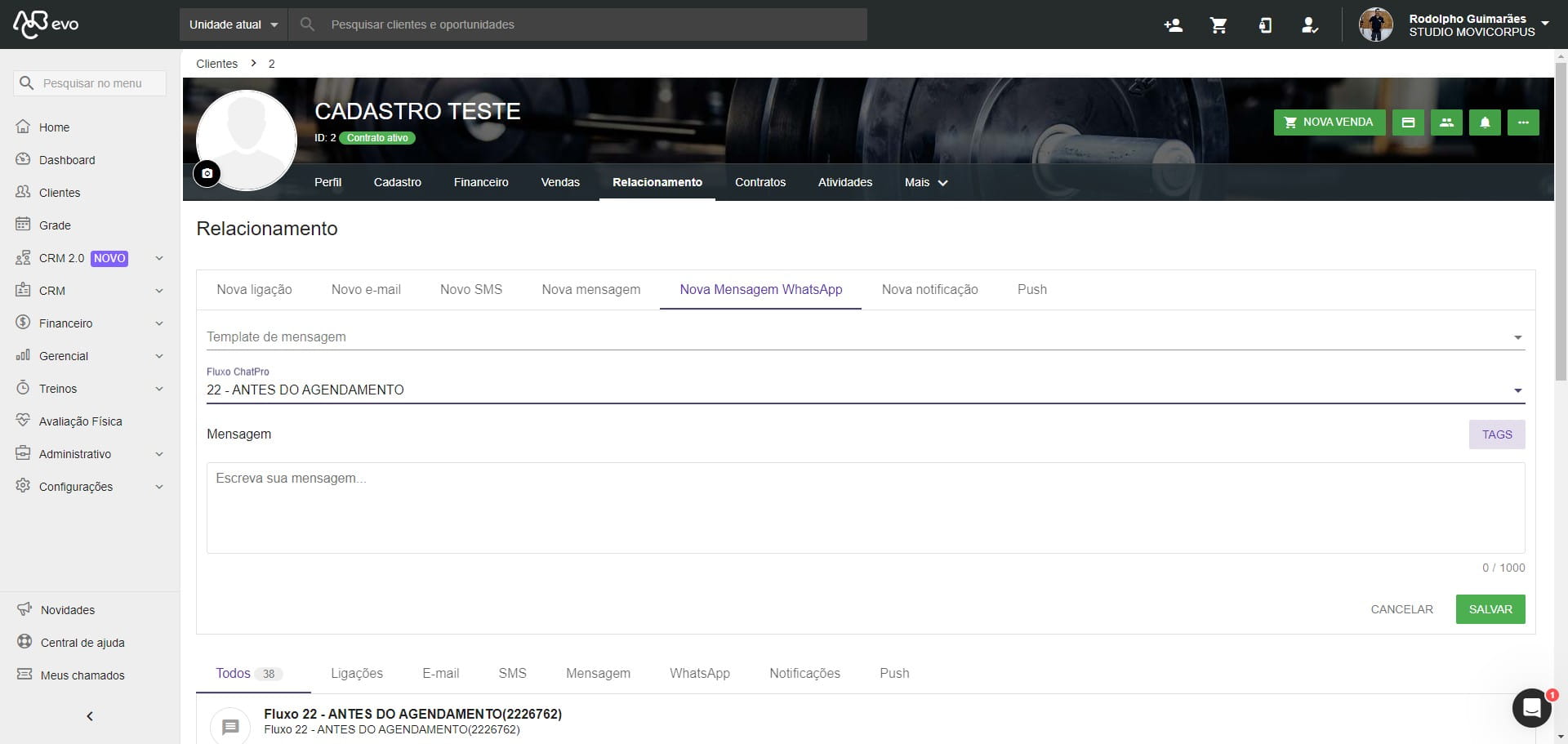Screen dimensions: 1568x744
Task: Select the Nova ligação tab
Action: click(254, 290)
